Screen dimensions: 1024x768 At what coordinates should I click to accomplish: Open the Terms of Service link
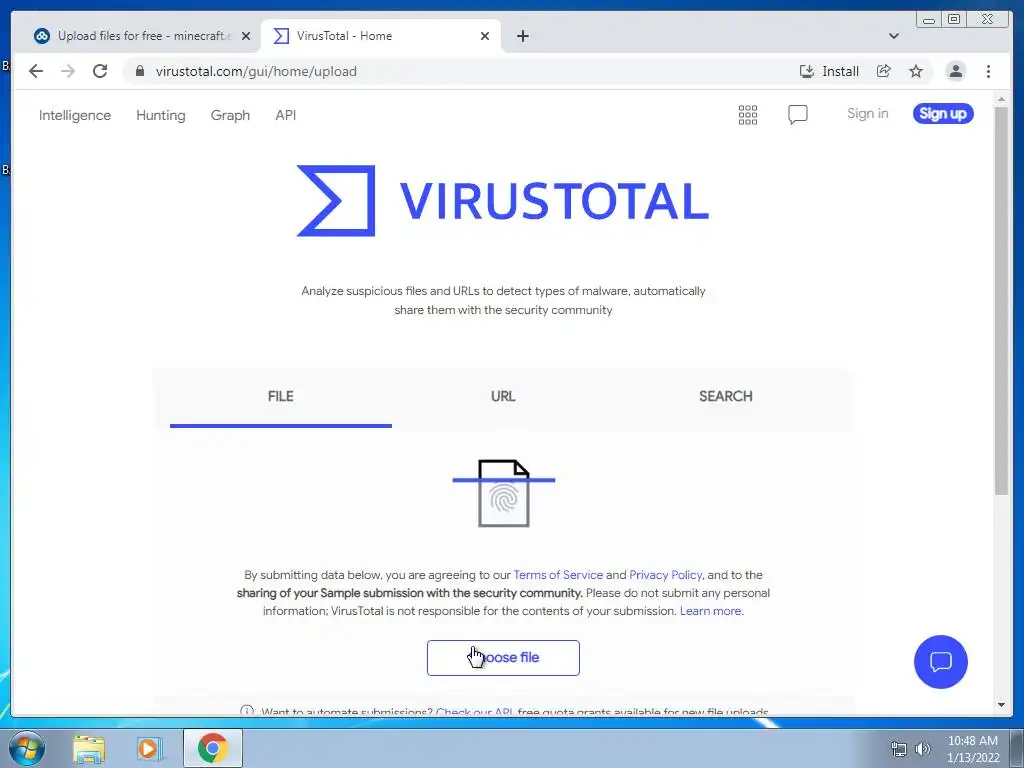[558, 575]
